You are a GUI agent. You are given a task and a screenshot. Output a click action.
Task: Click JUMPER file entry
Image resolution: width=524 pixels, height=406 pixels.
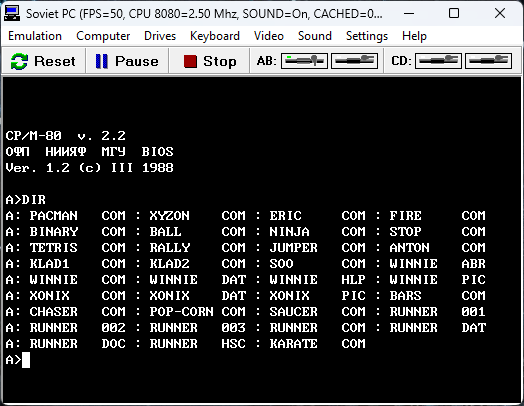293,248
